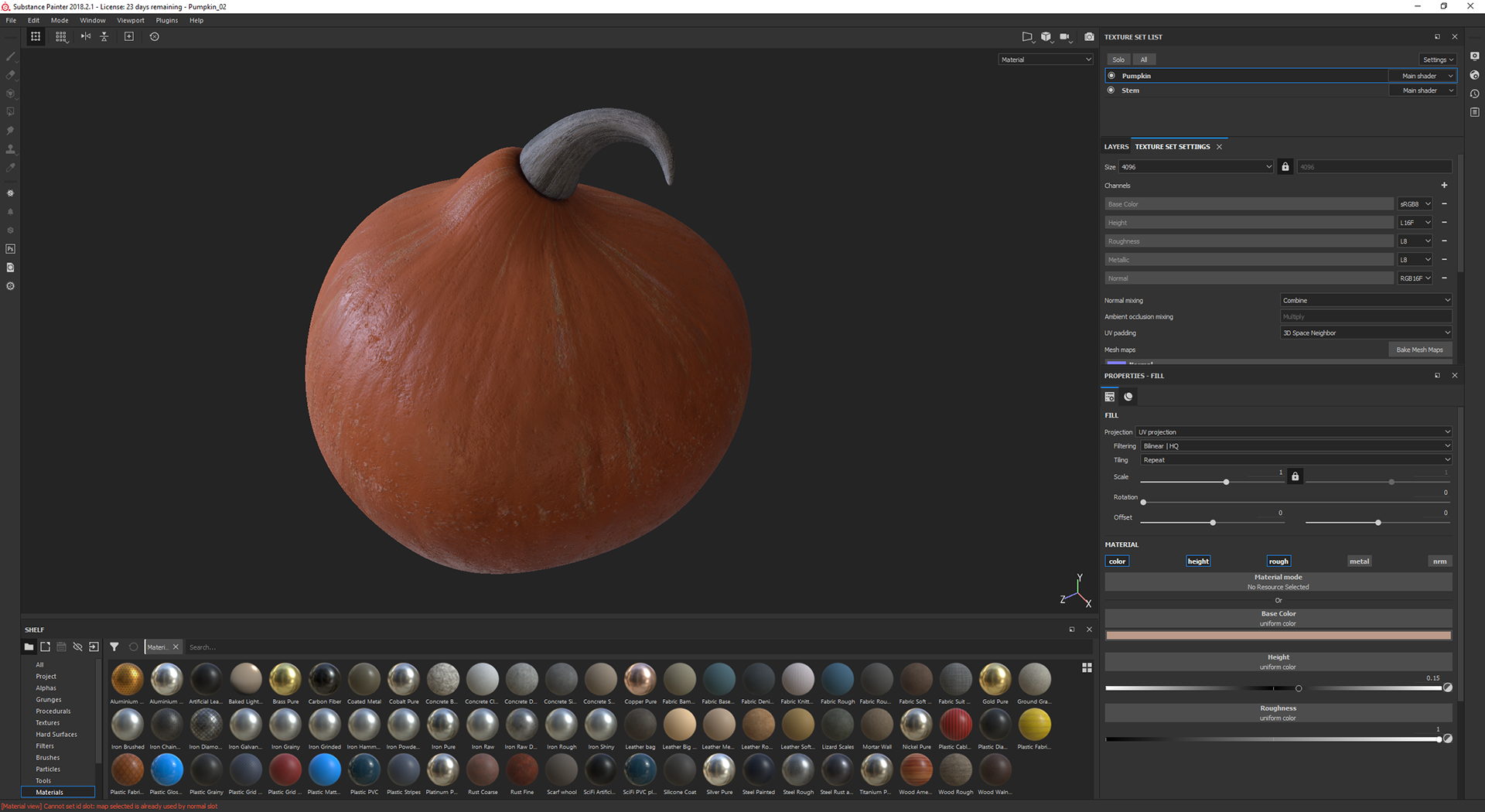Open Normal mixing Combine dropdown
1485x812 pixels.
click(x=1366, y=300)
